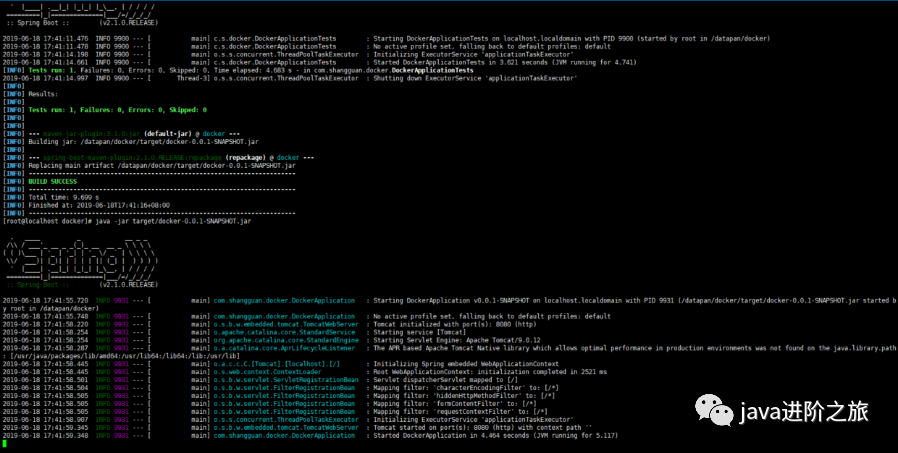Click the 'o.s.b.w.servlet.ServletRegistrationBean' logger name
898x453 pixels.
click(x=286, y=380)
